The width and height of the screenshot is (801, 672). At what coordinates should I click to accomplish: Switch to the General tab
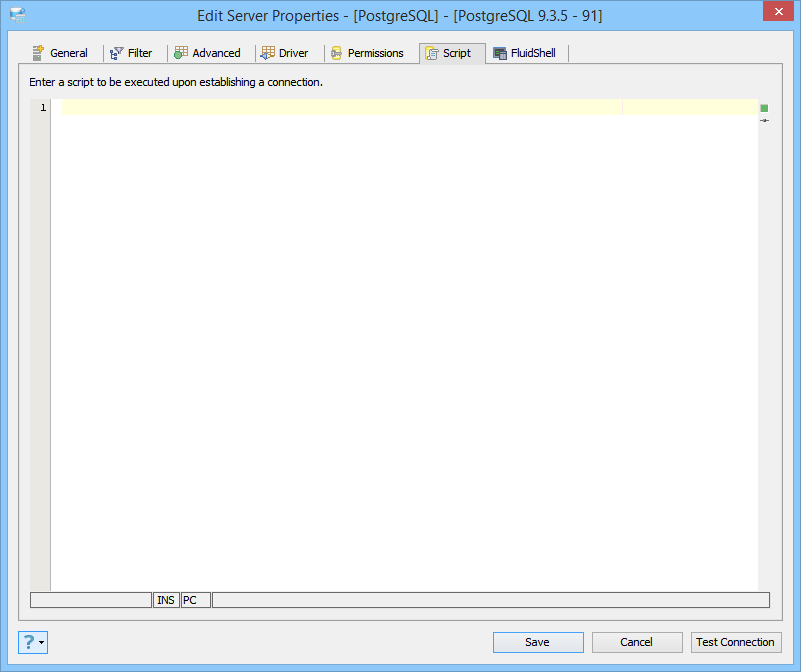coord(60,53)
